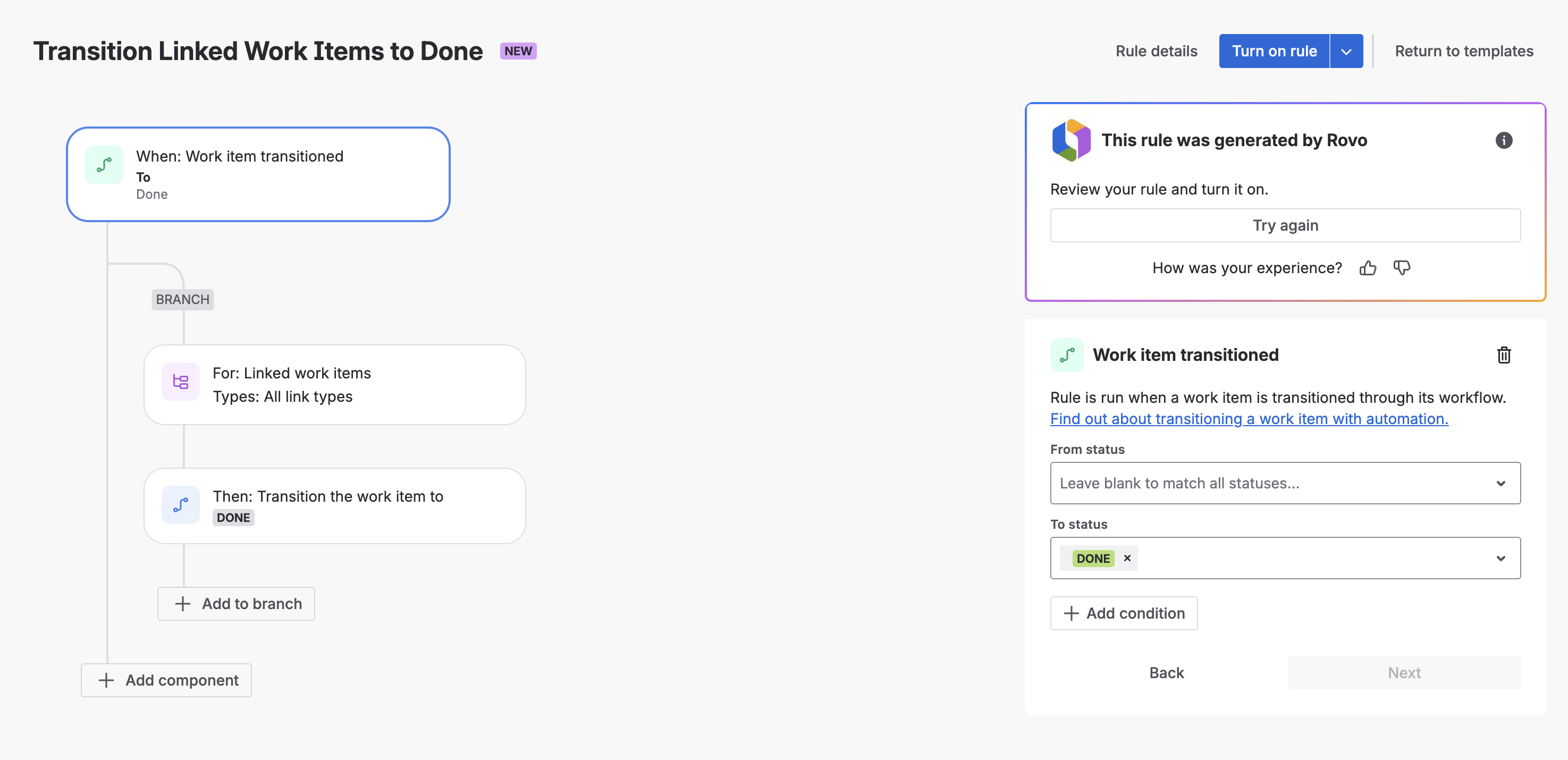Click the info icon about Rovo generation
The width and height of the screenshot is (1568, 760).
[x=1505, y=140]
